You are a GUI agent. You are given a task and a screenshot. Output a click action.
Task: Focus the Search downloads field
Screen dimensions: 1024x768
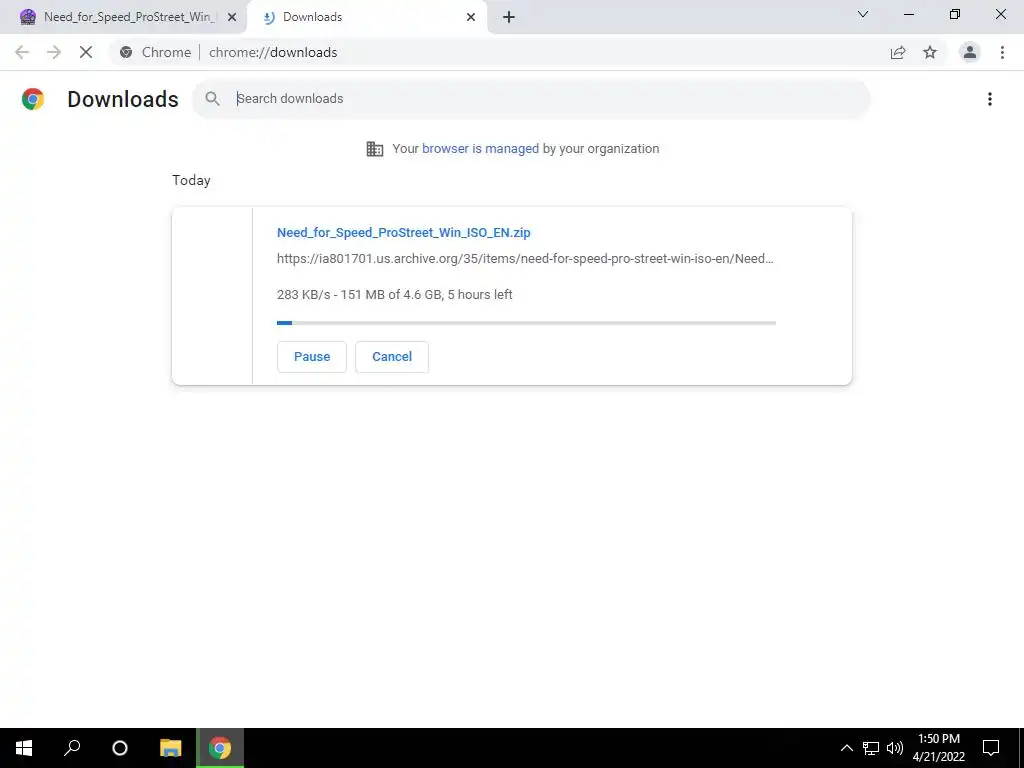point(531,99)
